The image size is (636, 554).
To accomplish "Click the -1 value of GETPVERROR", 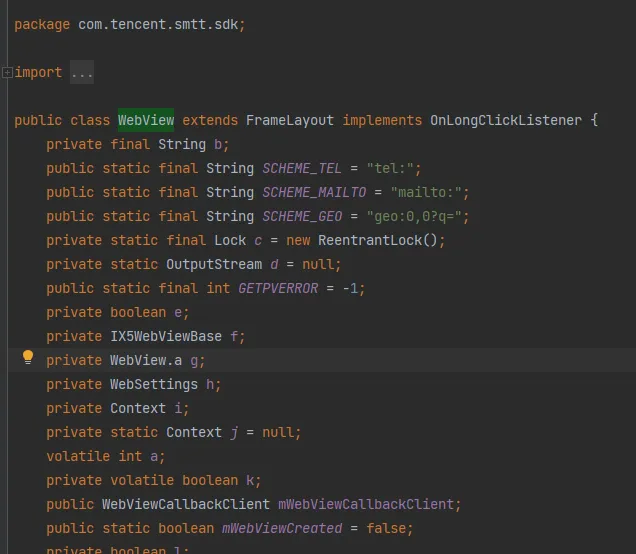I will click(x=350, y=288).
